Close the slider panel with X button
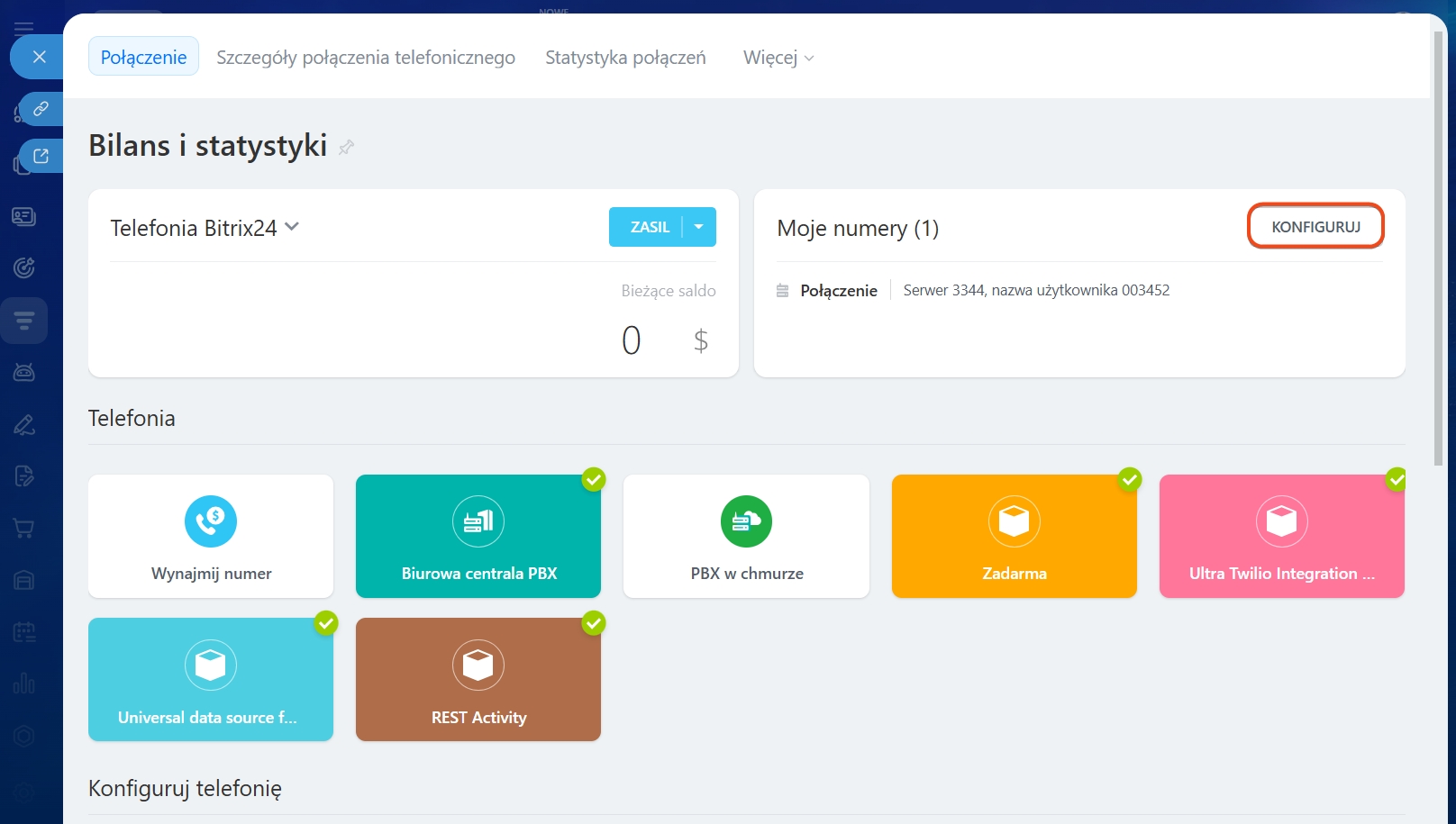This screenshot has width=1456, height=824. pos(39,57)
